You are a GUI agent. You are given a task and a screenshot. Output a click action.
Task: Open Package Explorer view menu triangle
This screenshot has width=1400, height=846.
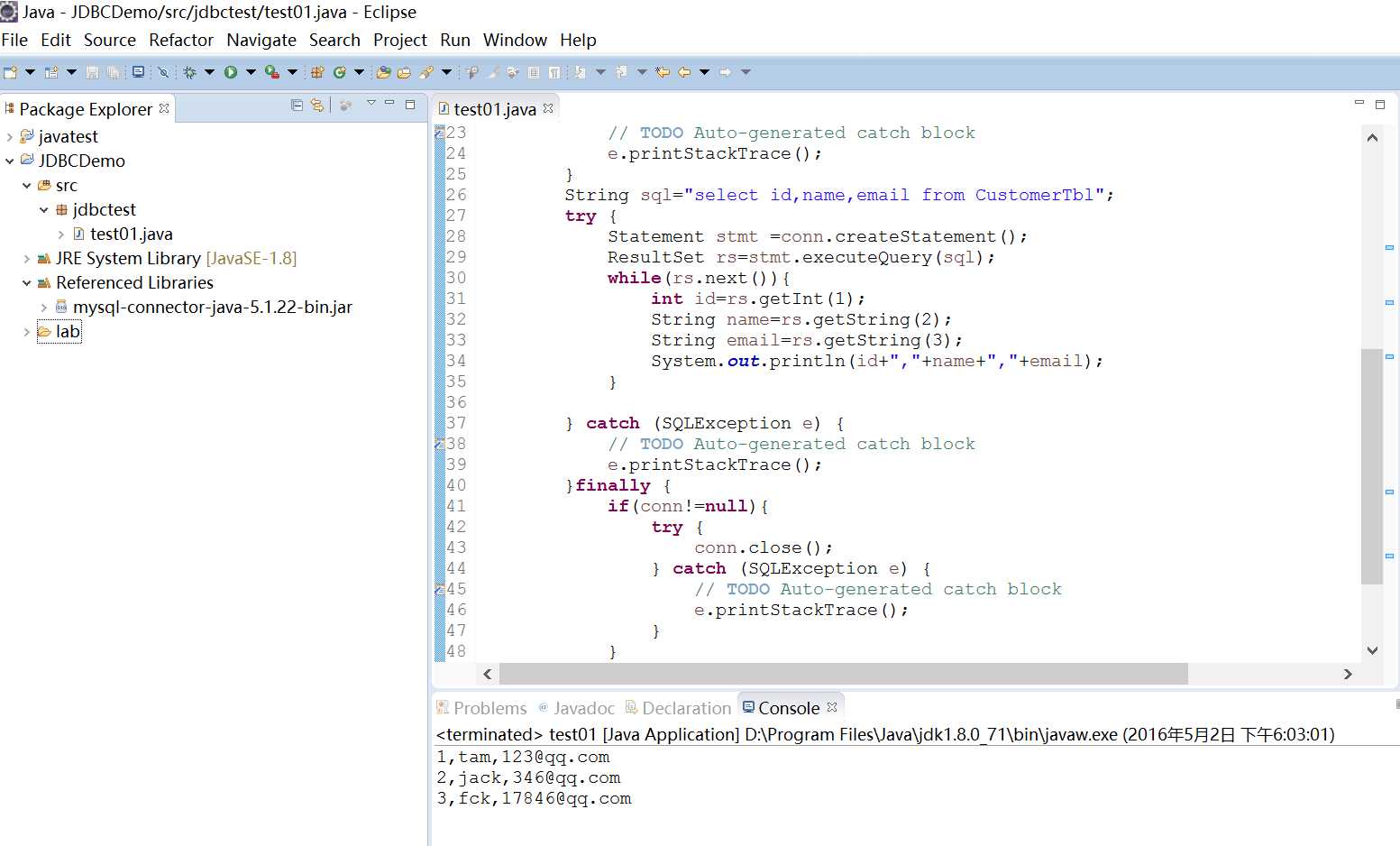click(371, 104)
